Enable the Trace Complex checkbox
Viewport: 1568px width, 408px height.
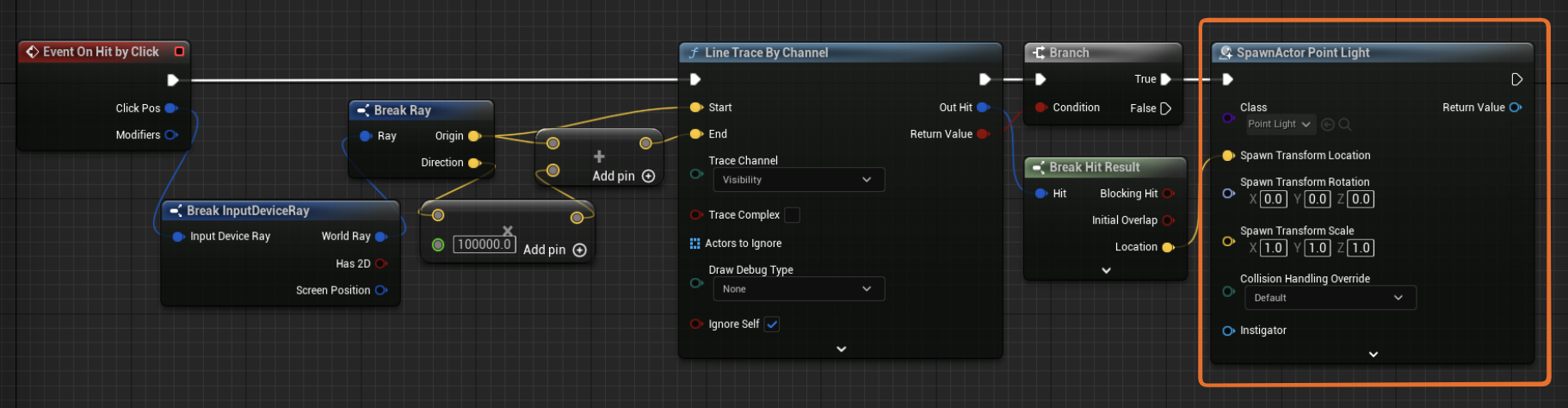[793, 215]
